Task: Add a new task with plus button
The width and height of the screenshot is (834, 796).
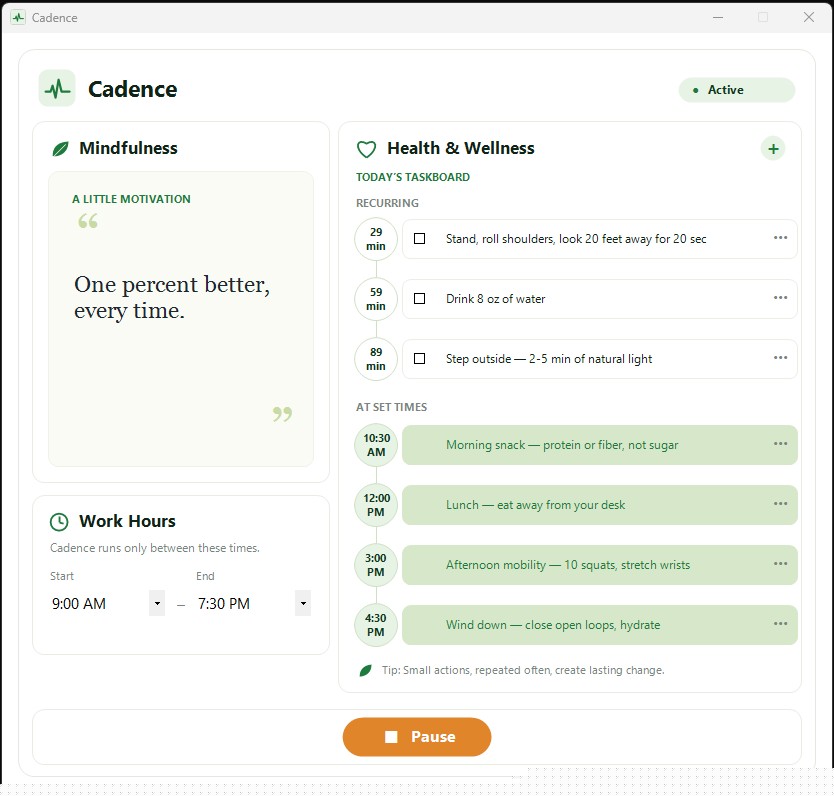Action: [773, 149]
